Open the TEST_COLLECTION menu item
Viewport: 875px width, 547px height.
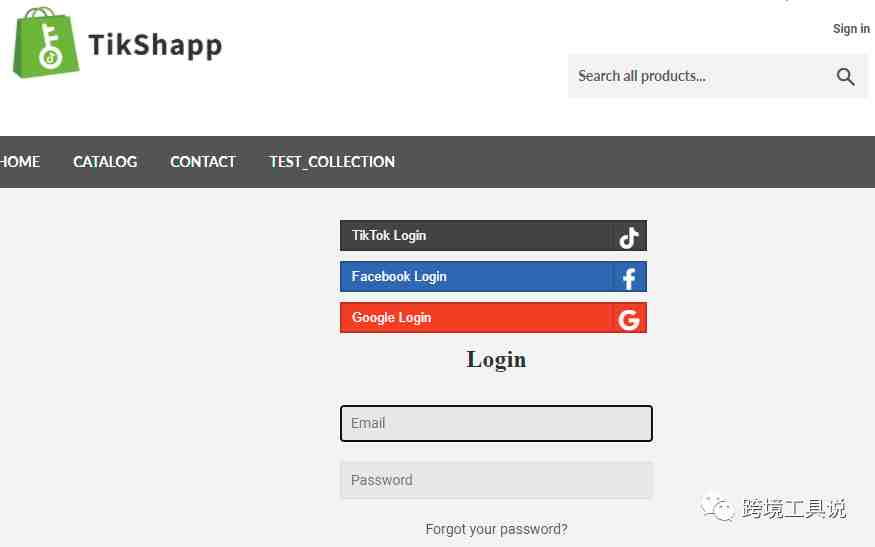click(332, 162)
